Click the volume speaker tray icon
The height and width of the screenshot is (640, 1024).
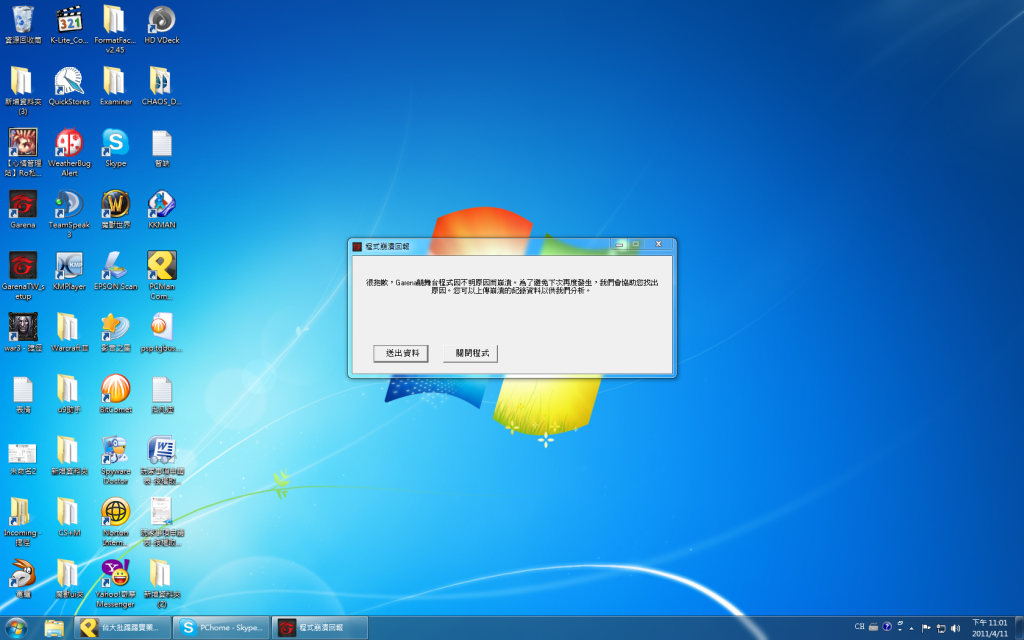(955, 628)
